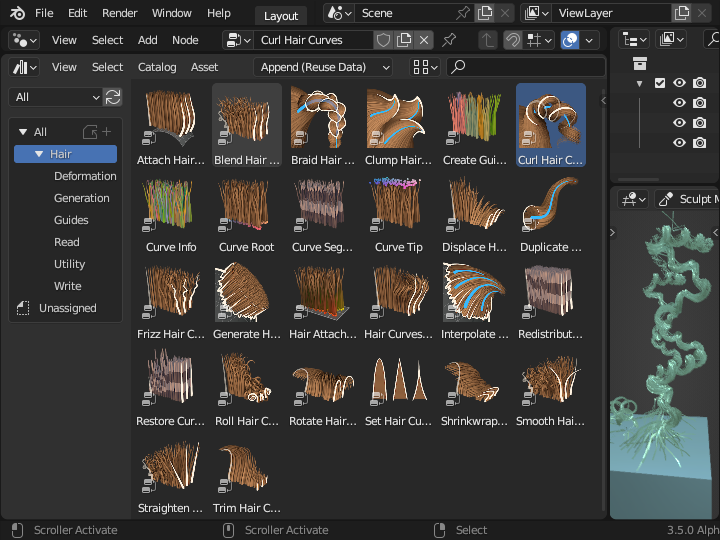Toggle the node tree pin icon

449,40
